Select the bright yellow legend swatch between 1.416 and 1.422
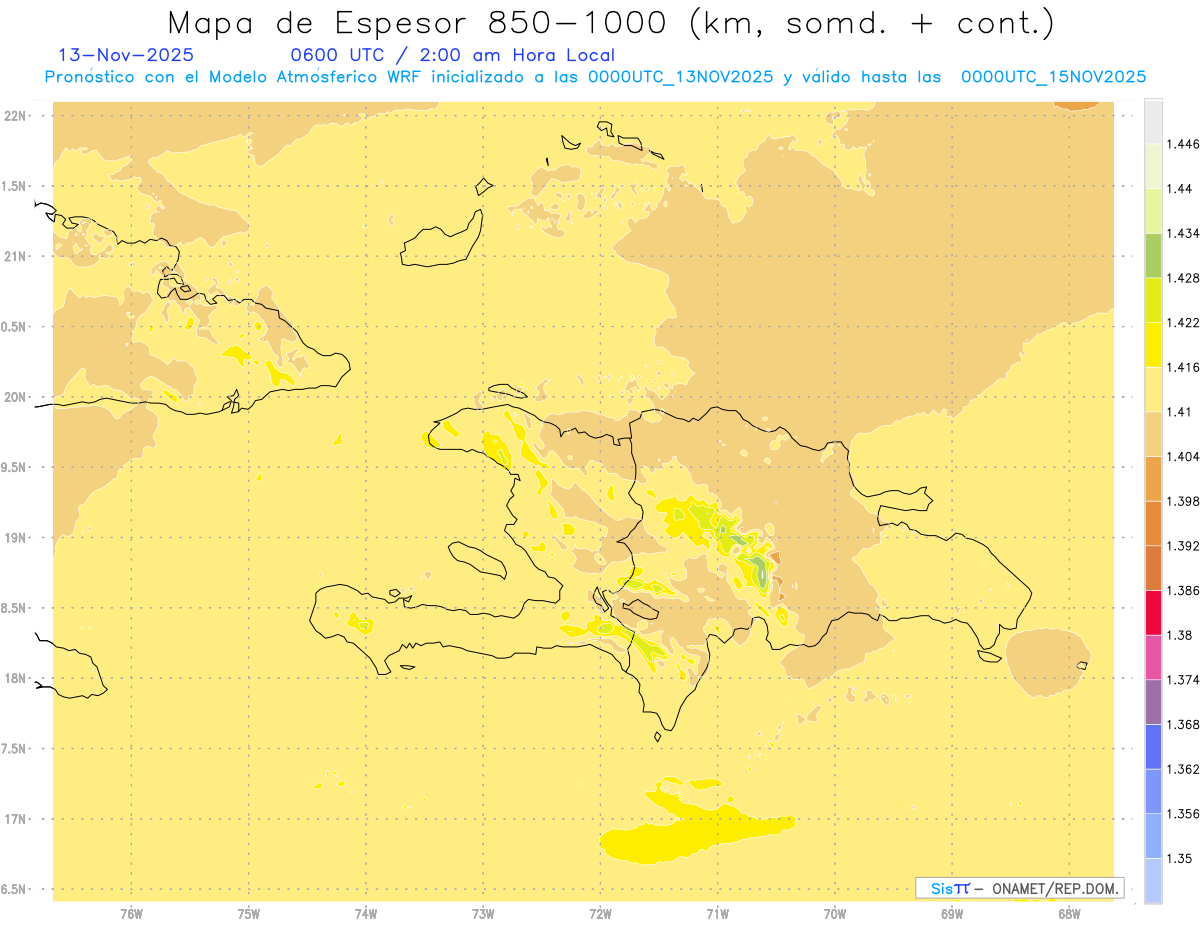The width and height of the screenshot is (1200, 927). (x=1153, y=345)
